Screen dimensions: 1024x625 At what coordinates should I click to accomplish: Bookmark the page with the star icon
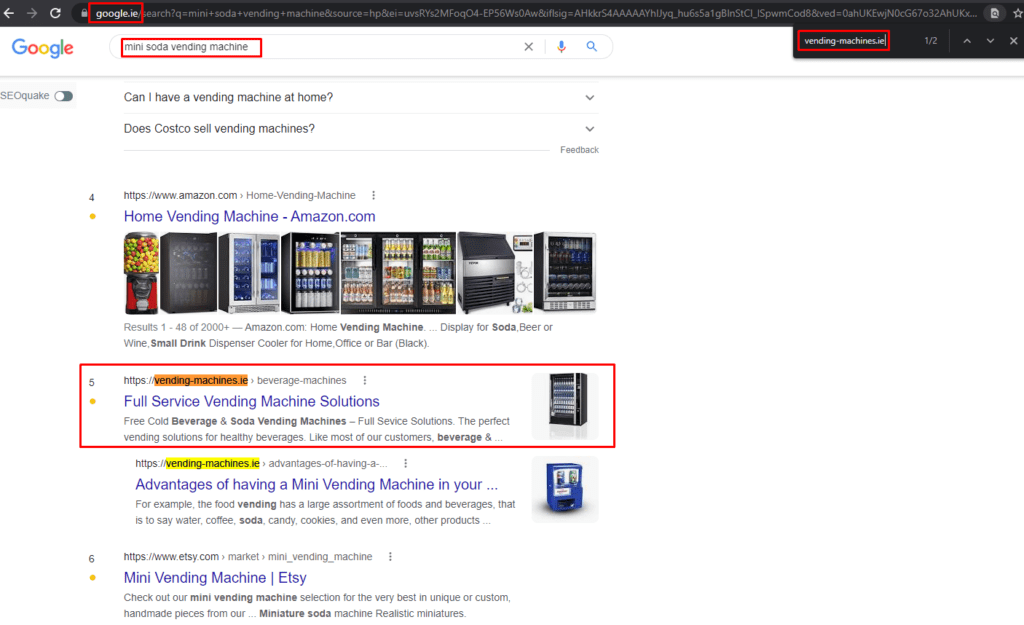pyautogui.click(x=1017, y=13)
